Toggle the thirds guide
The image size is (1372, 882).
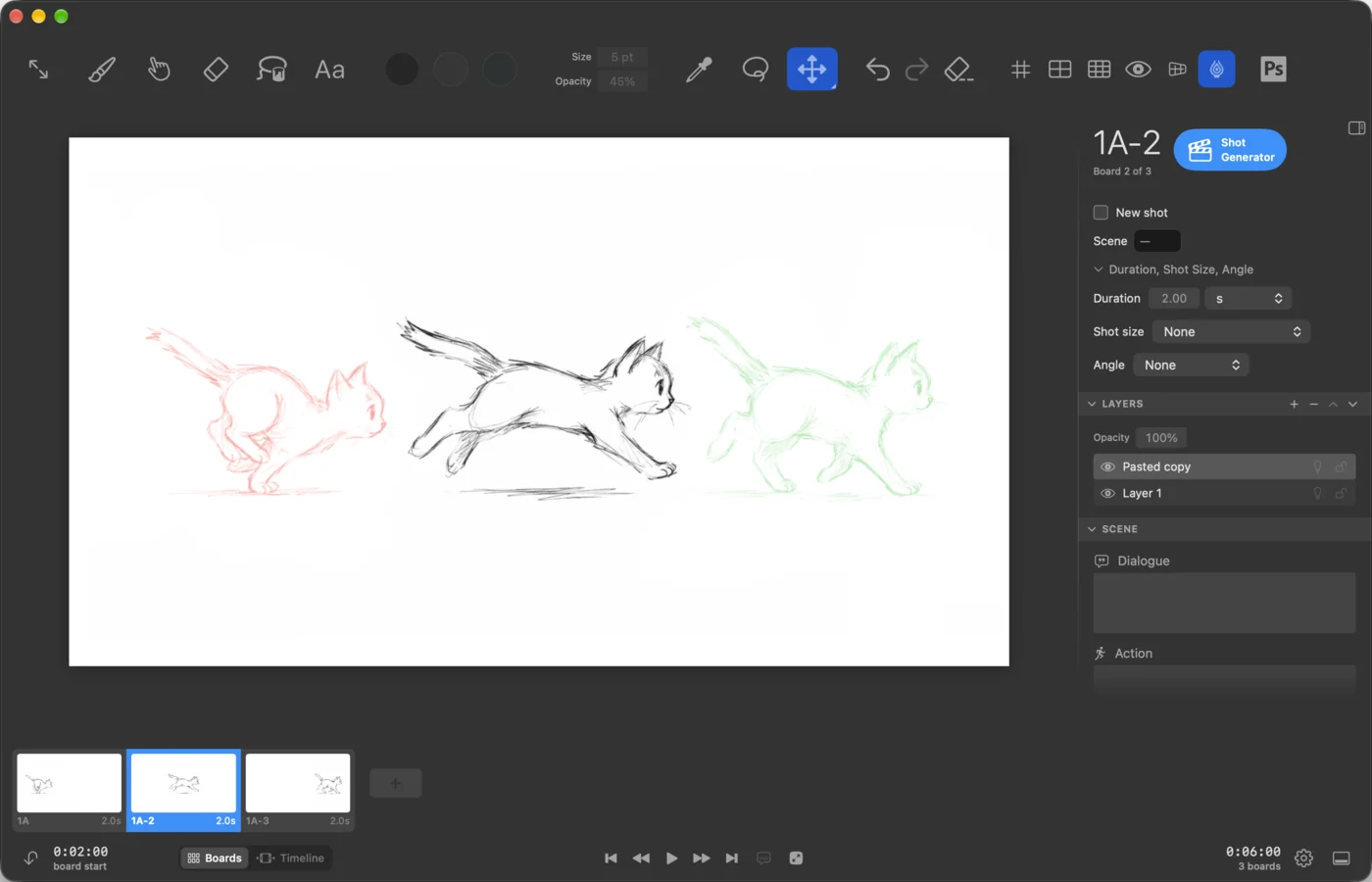1099,70
